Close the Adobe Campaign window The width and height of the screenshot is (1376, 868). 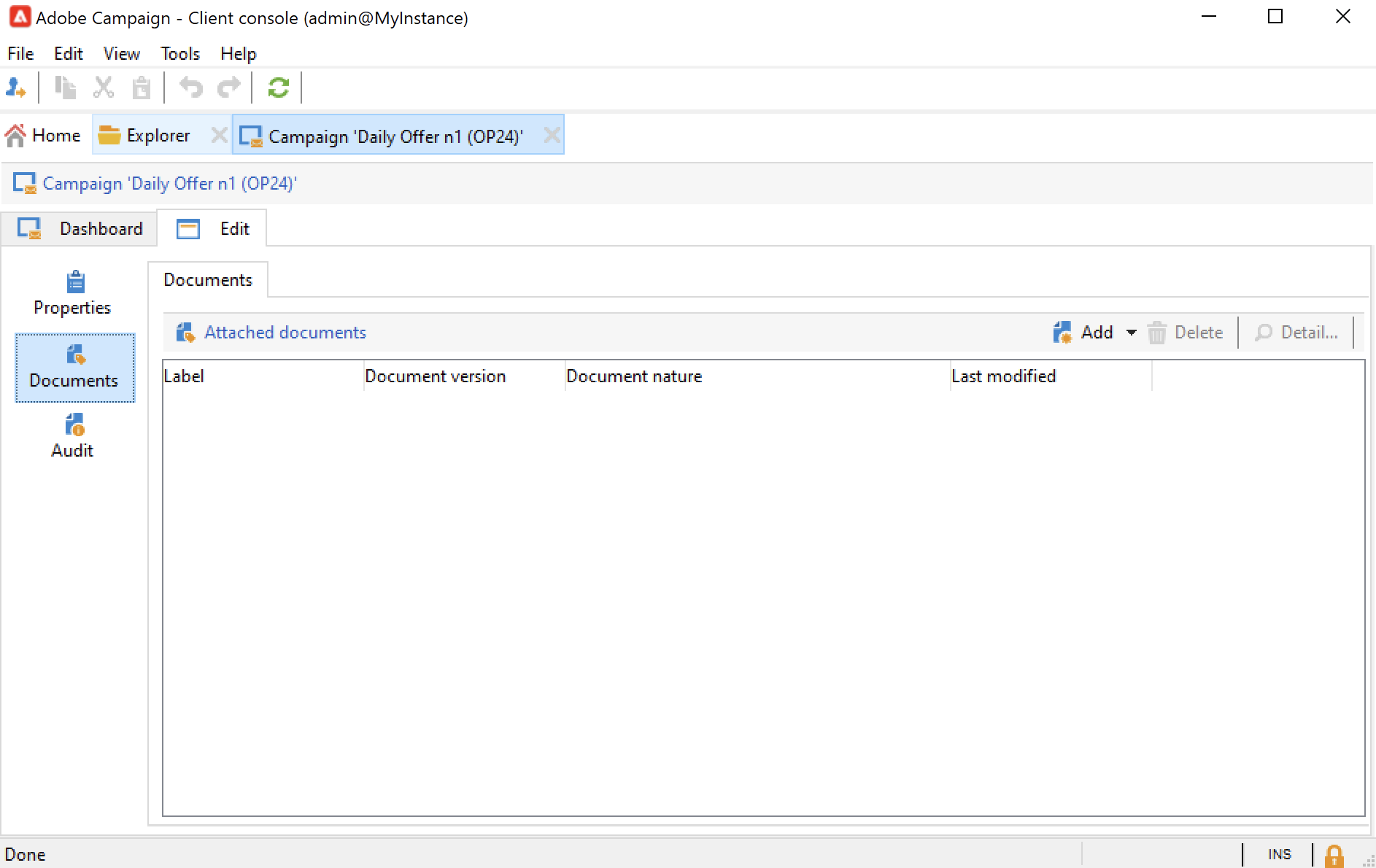1342,17
